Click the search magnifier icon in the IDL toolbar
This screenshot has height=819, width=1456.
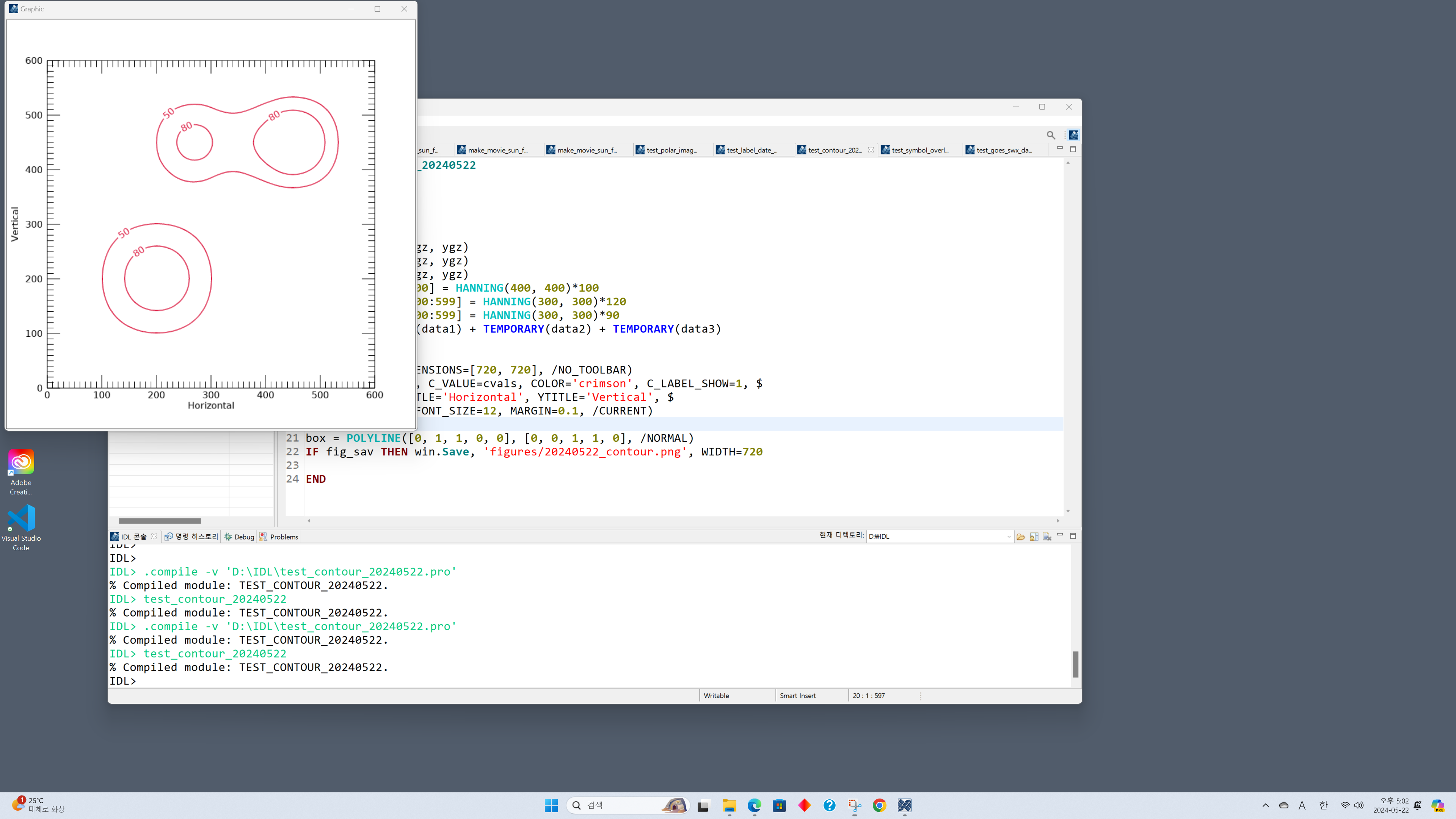coord(1050,135)
